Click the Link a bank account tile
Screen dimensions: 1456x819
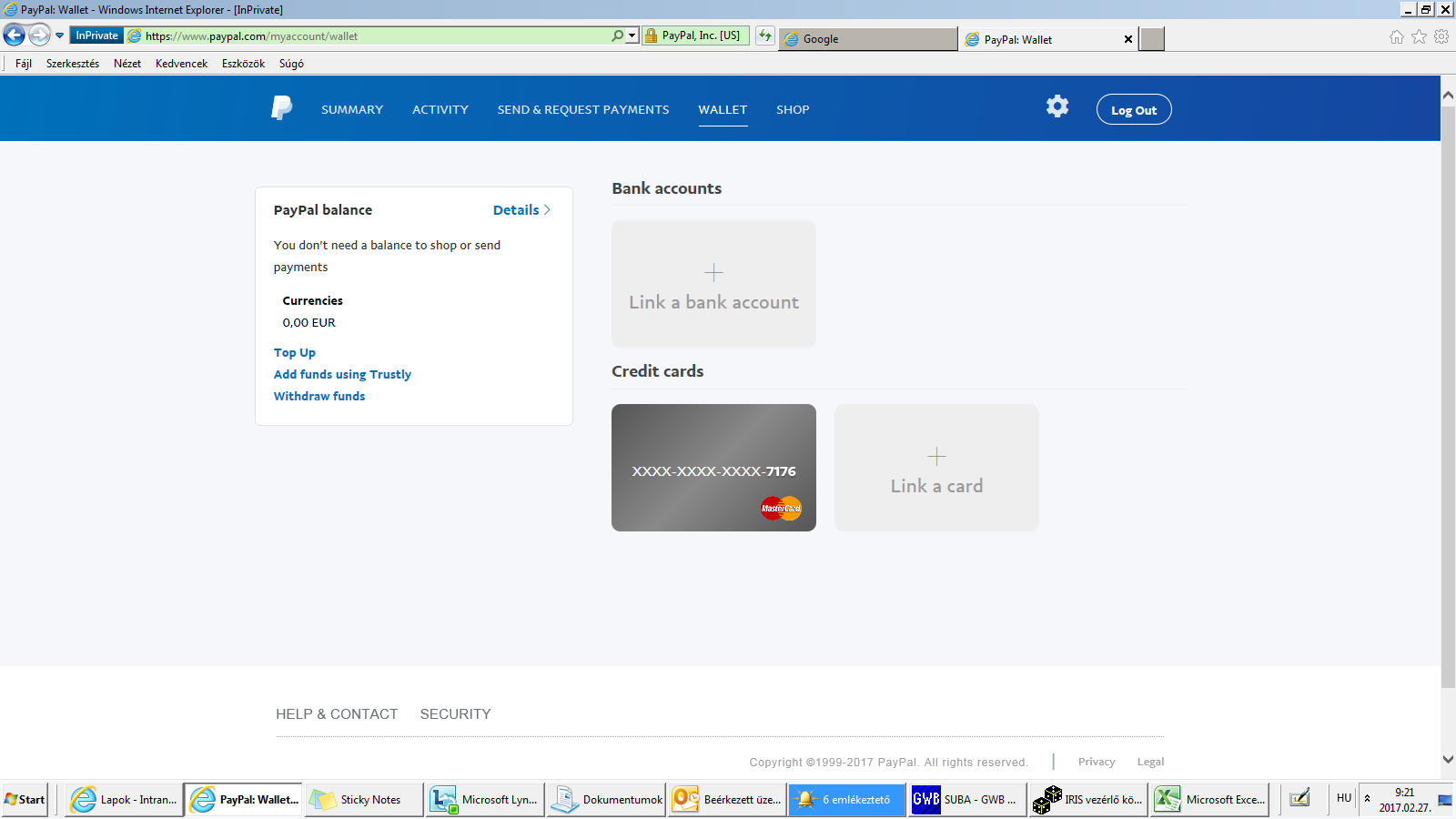tap(713, 284)
